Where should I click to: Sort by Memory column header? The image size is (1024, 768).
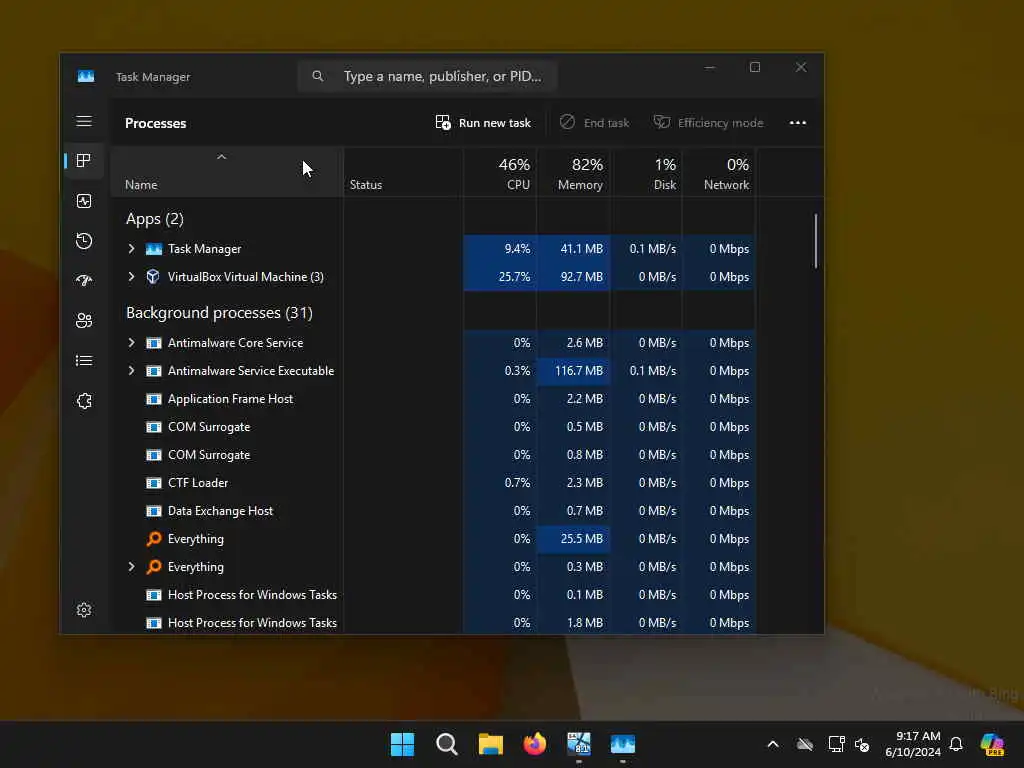pyautogui.click(x=573, y=172)
